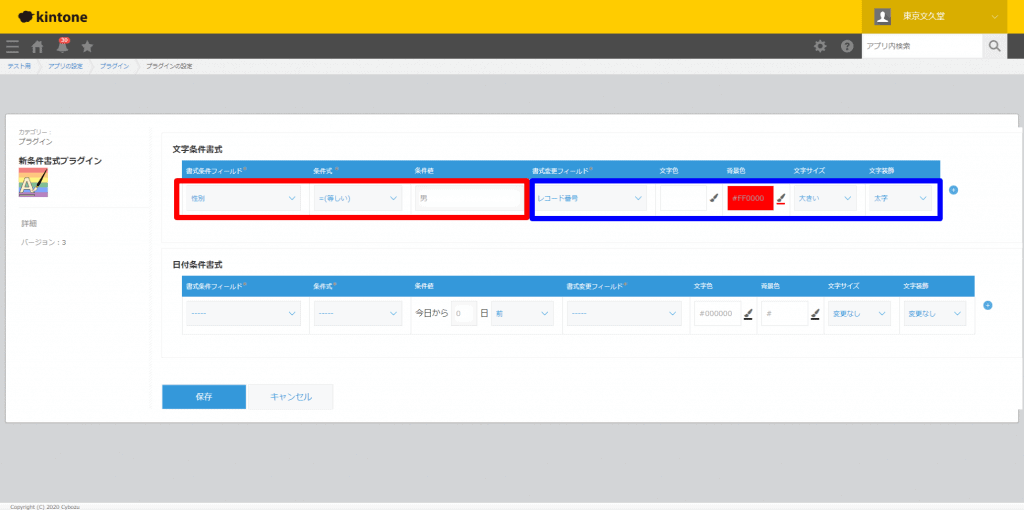Open the favorites star icon
Viewport: 1024px width, 510px height.
(x=87, y=46)
